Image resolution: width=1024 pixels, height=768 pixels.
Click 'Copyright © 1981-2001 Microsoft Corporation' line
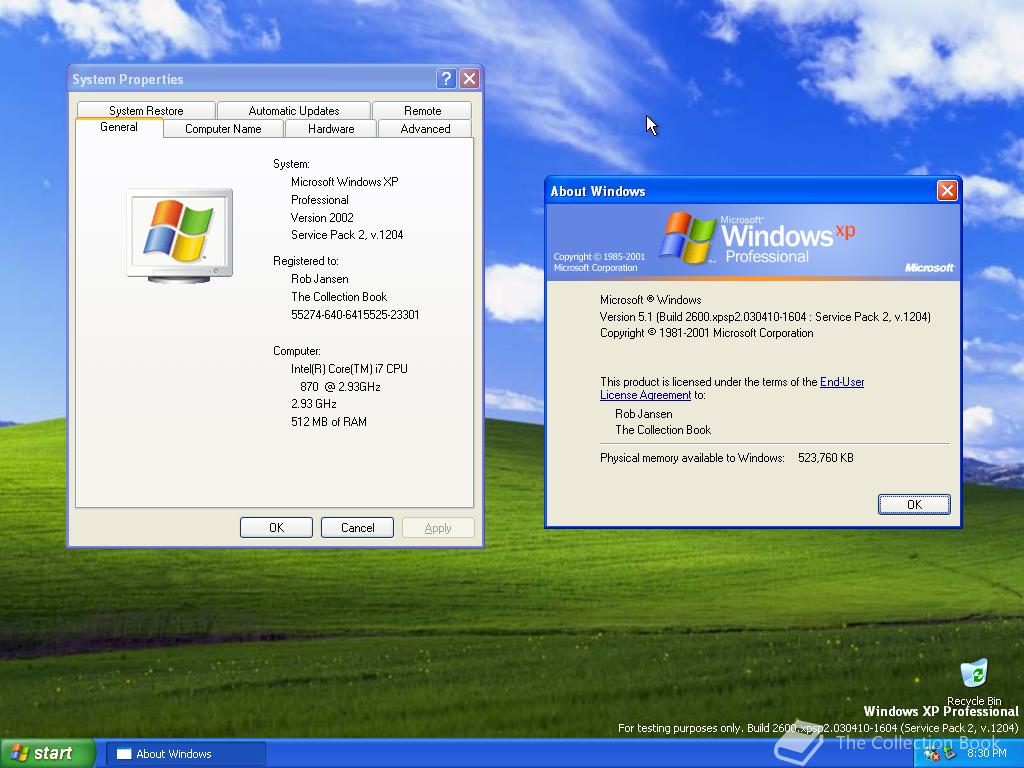tap(707, 333)
